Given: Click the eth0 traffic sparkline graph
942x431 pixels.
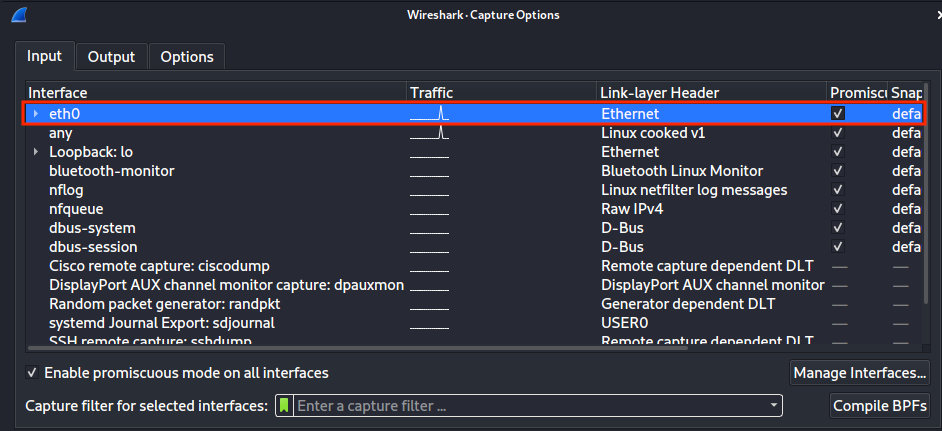Looking at the screenshot, I should (430, 114).
